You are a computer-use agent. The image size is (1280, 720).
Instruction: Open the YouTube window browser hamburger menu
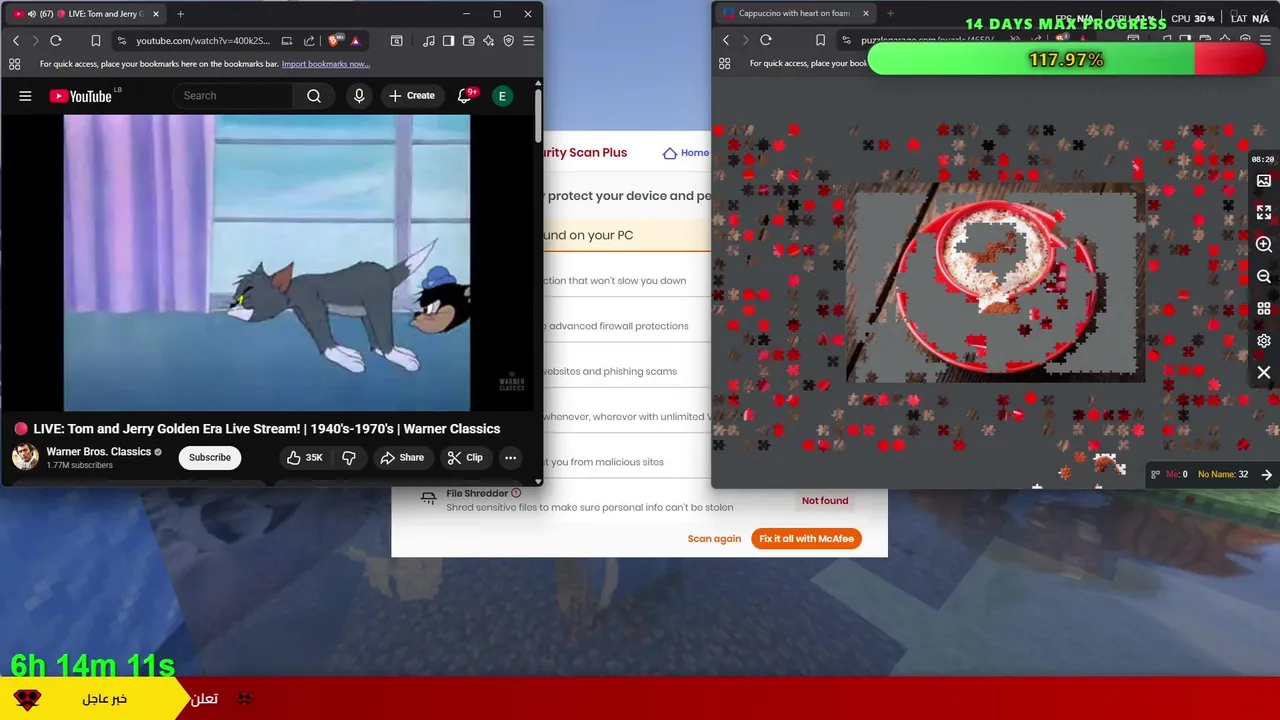point(529,41)
